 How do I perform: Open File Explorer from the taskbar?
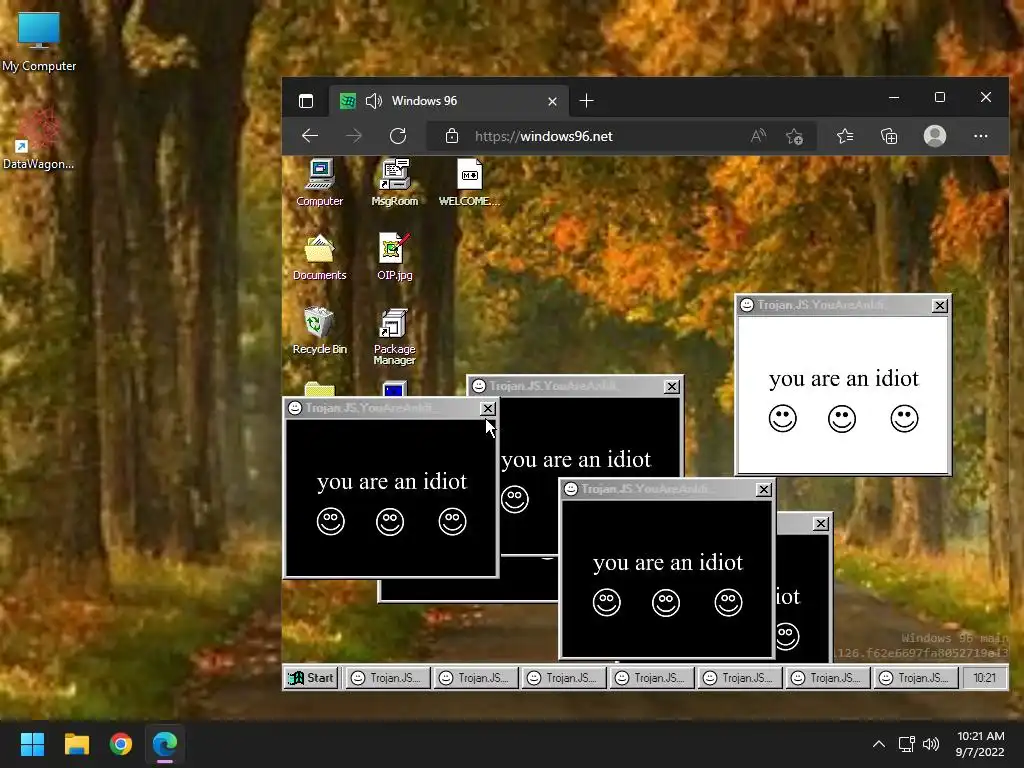pyautogui.click(x=76, y=744)
